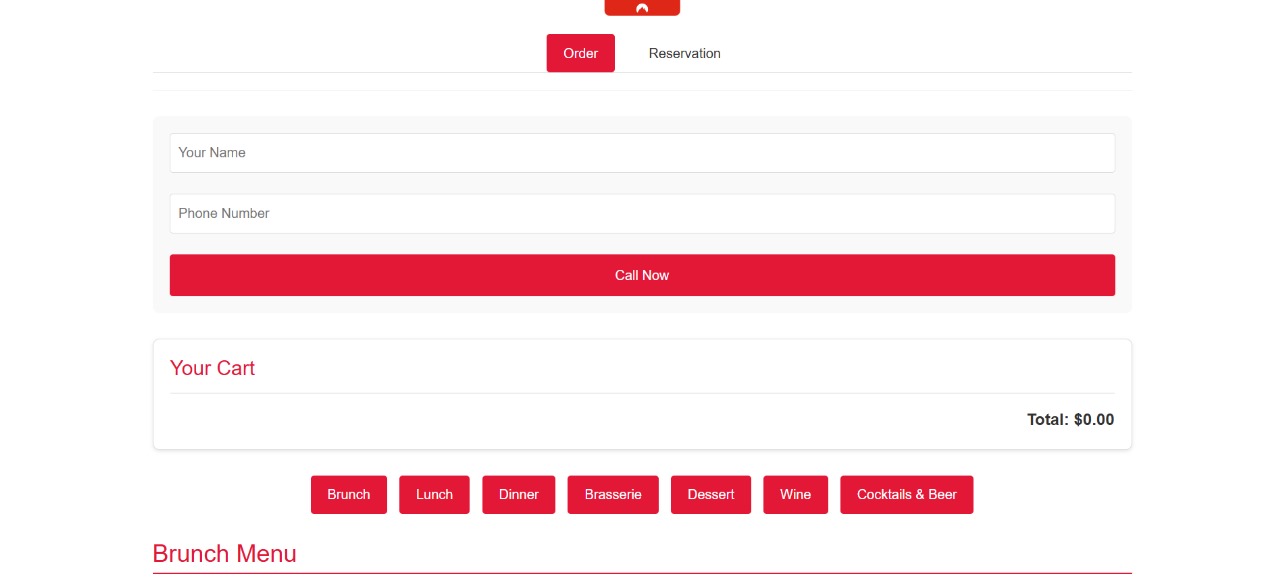Image resolution: width=1280 pixels, height=586 pixels.
Task: Focus the Your Name input field
Action: (642, 153)
